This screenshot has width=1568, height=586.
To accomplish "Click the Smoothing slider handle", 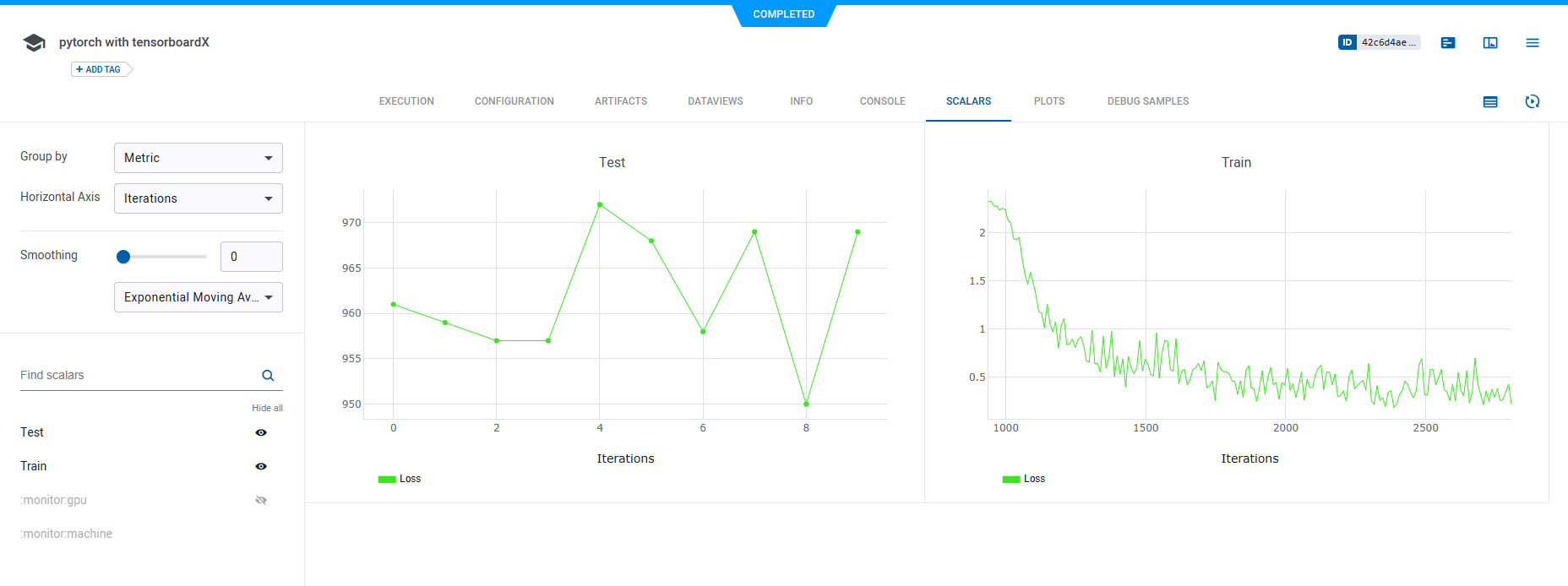I will (123, 257).
